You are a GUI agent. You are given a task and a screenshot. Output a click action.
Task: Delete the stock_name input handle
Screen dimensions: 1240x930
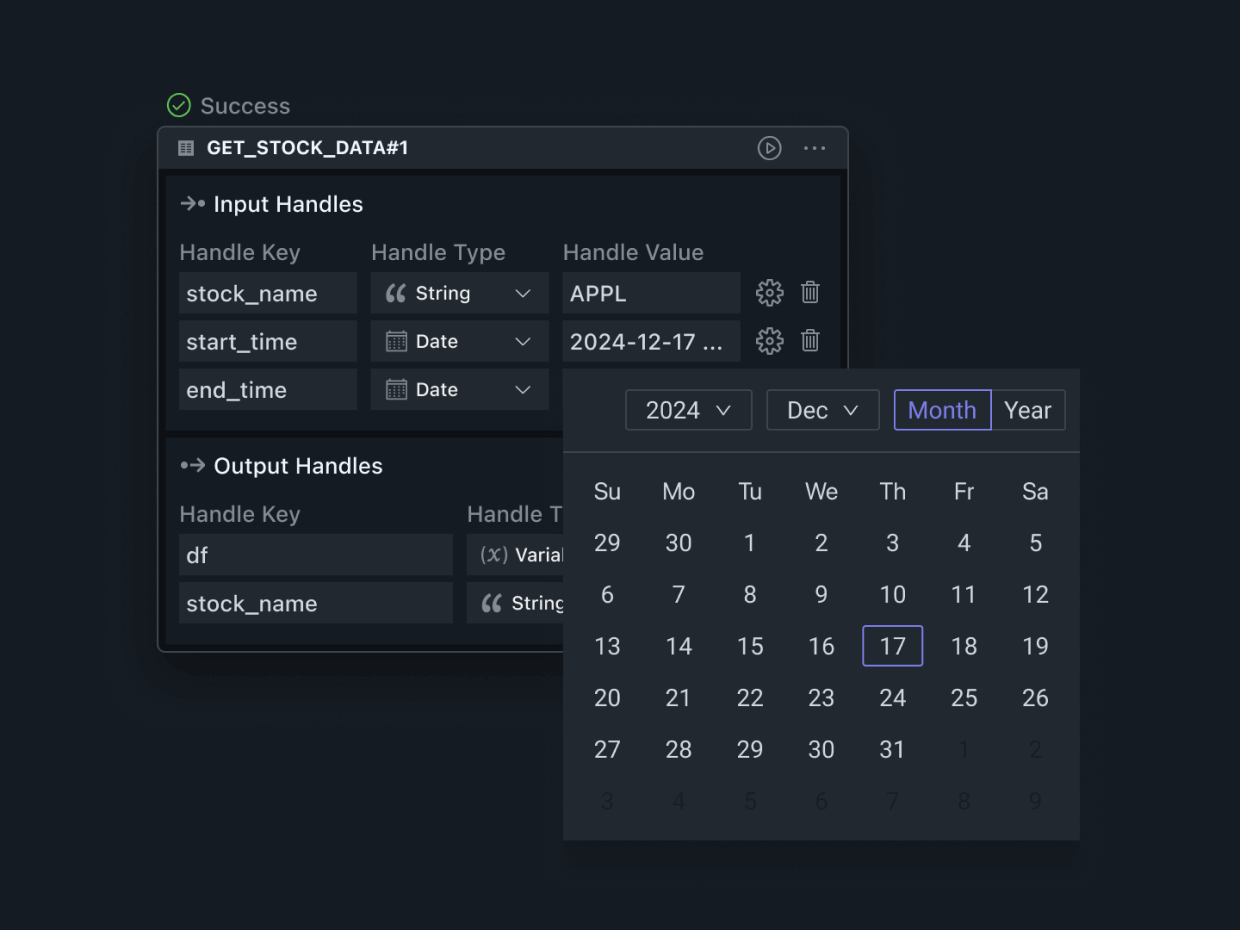(x=811, y=293)
